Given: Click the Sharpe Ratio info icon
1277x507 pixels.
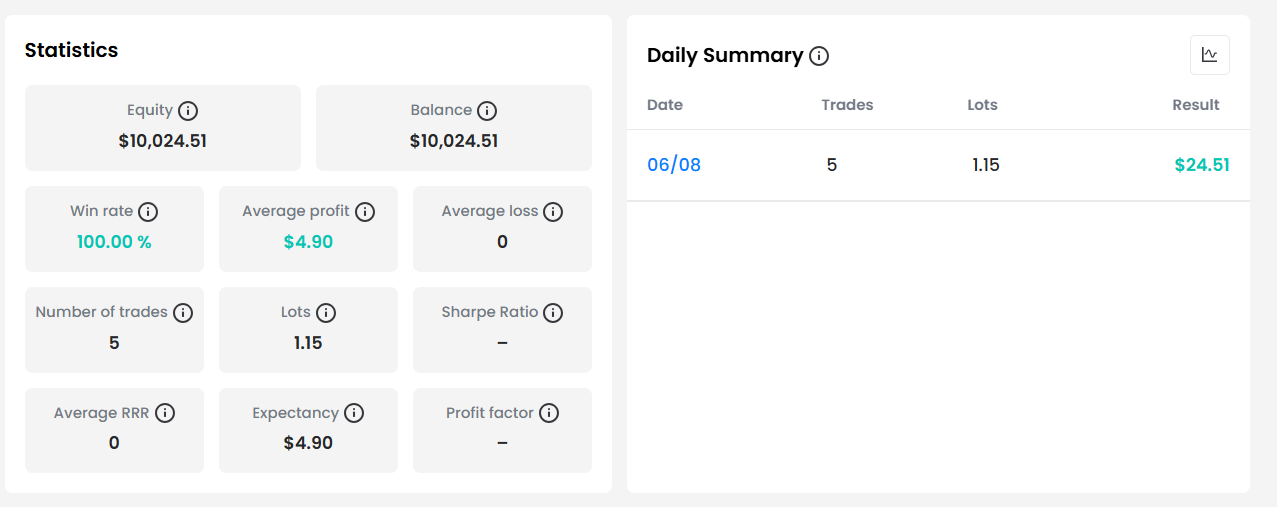Looking at the screenshot, I should (x=553, y=313).
